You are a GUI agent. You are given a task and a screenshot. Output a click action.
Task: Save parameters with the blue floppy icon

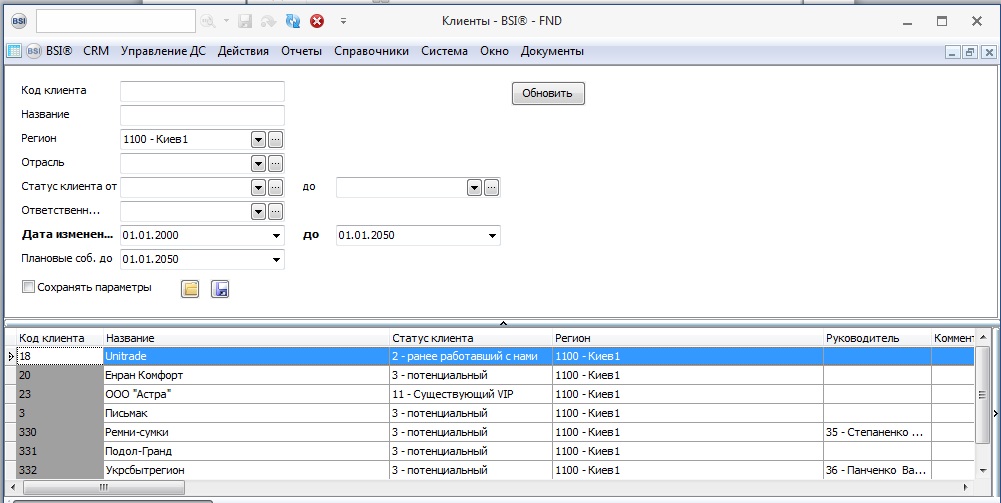(221, 289)
